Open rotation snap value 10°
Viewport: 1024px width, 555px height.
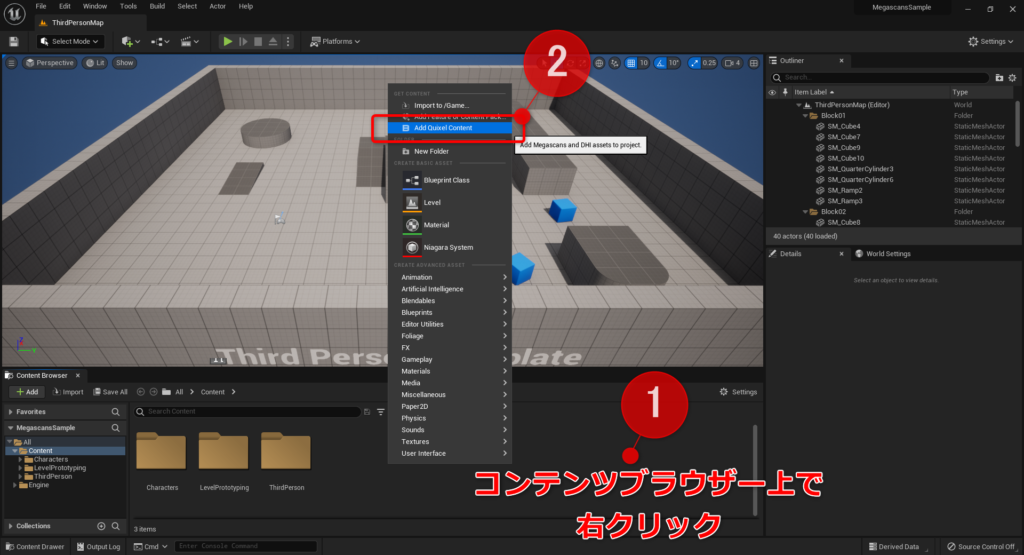(673, 63)
